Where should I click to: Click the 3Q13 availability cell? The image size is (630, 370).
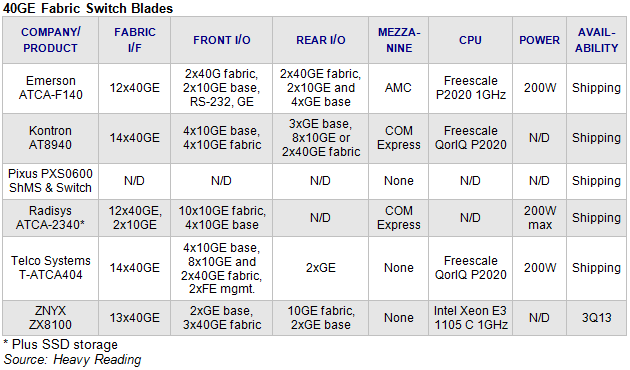tap(596, 318)
